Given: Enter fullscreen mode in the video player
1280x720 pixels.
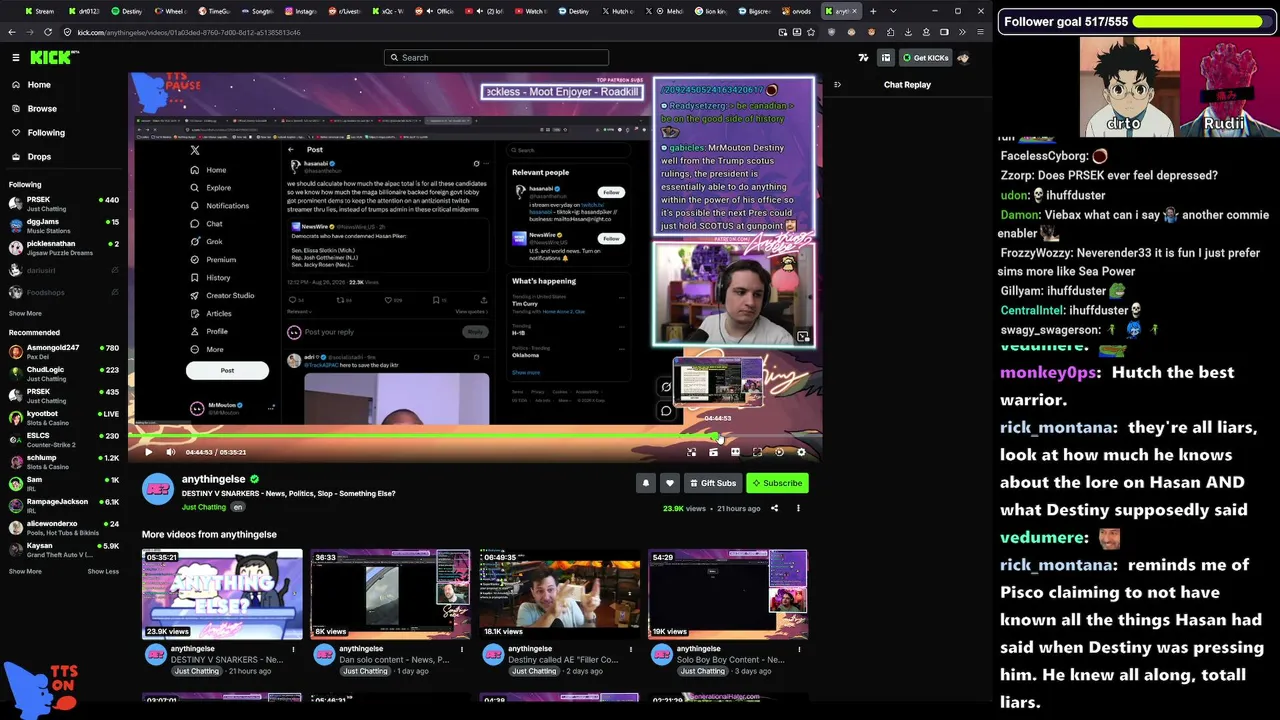Looking at the screenshot, I should coord(757,452).
